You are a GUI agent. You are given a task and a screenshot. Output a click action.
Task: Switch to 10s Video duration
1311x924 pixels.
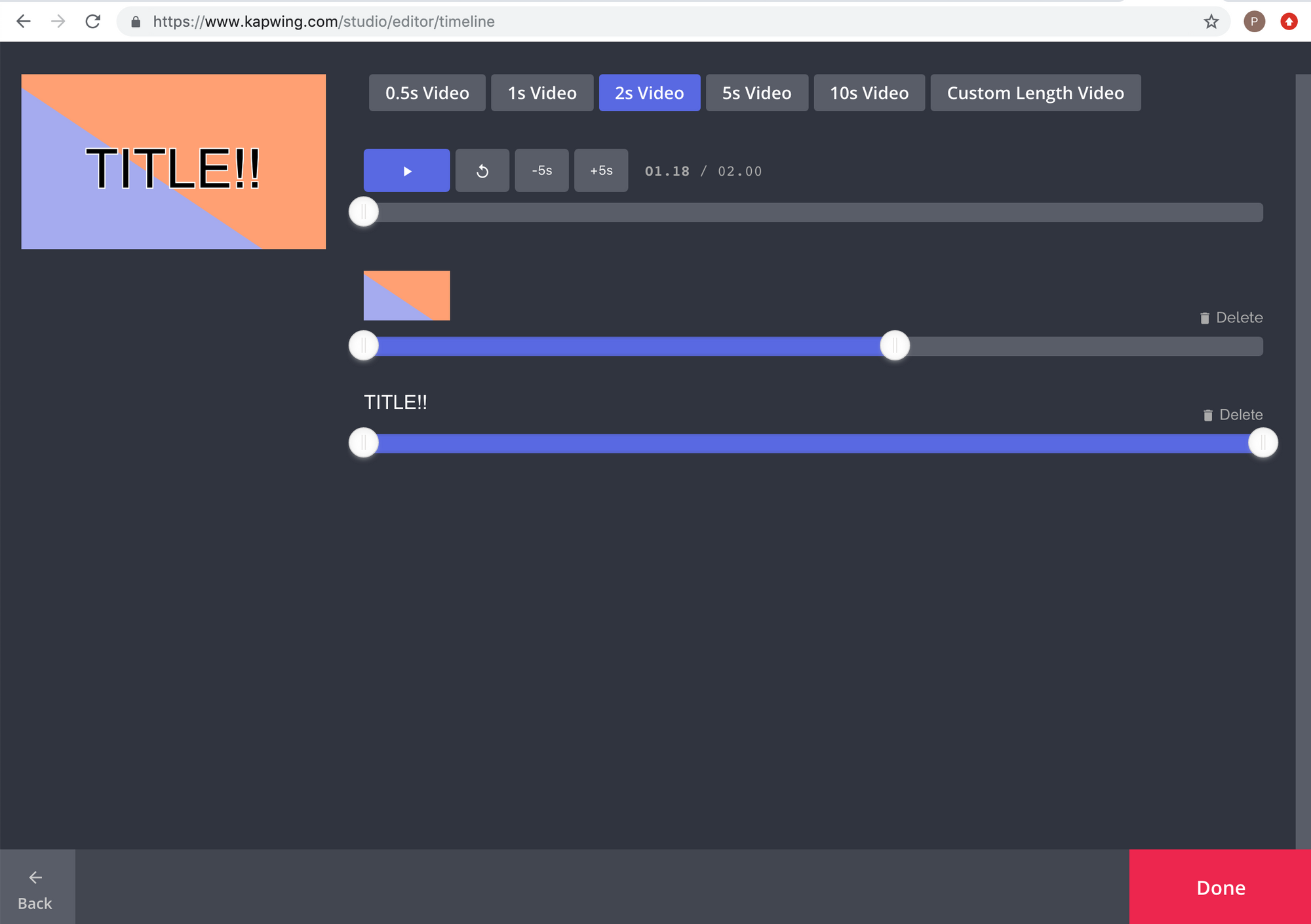[869, 93]
